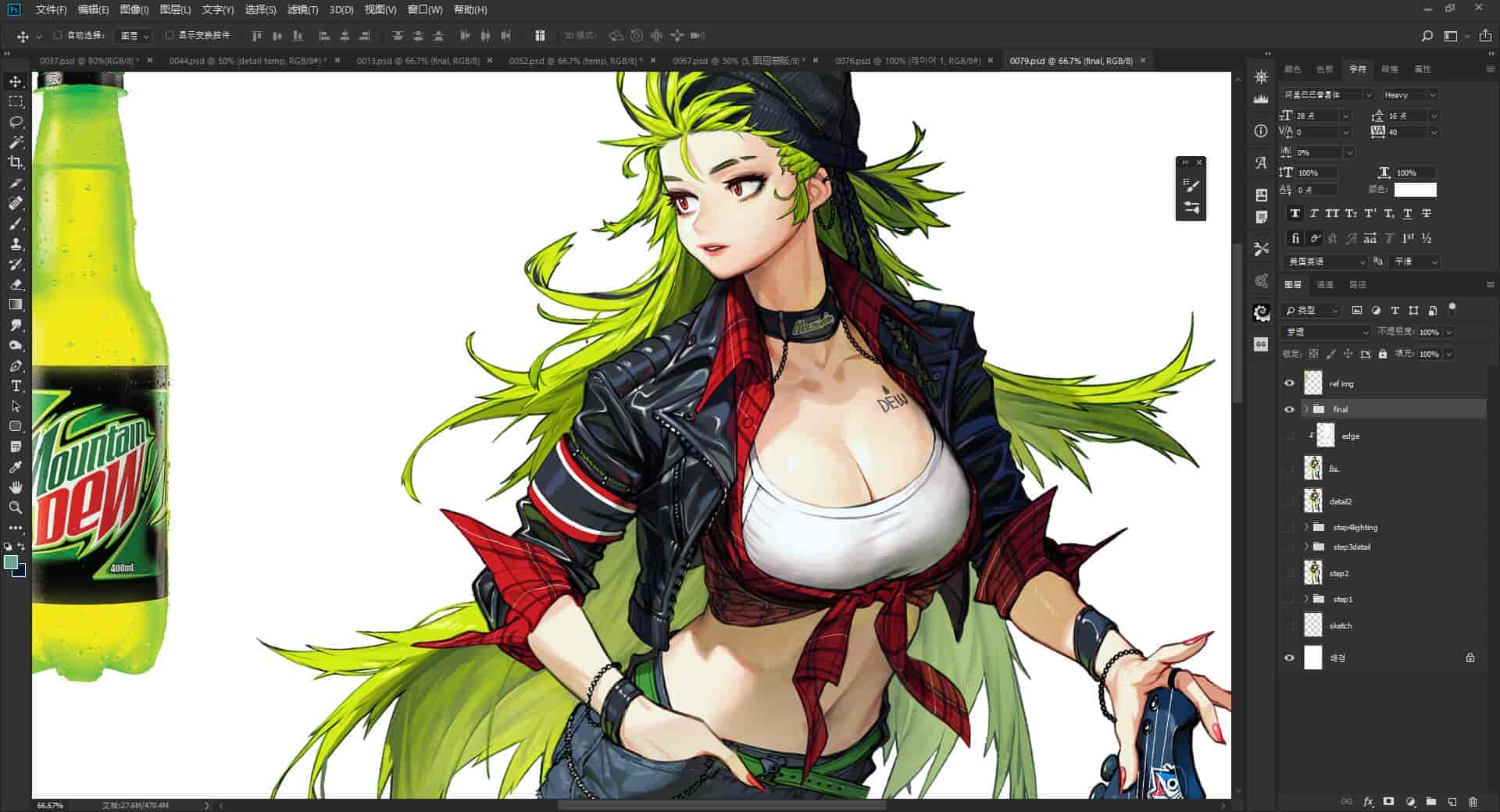Select the Magic Wand tool
Viewport: 1500px width, 812px height.
click(16, 142)
